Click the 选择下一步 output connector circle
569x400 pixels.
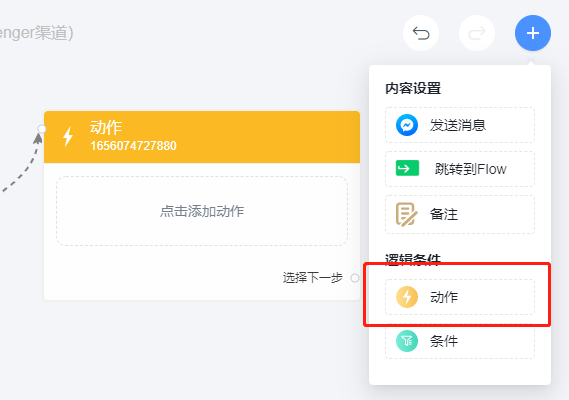[355, 278]
